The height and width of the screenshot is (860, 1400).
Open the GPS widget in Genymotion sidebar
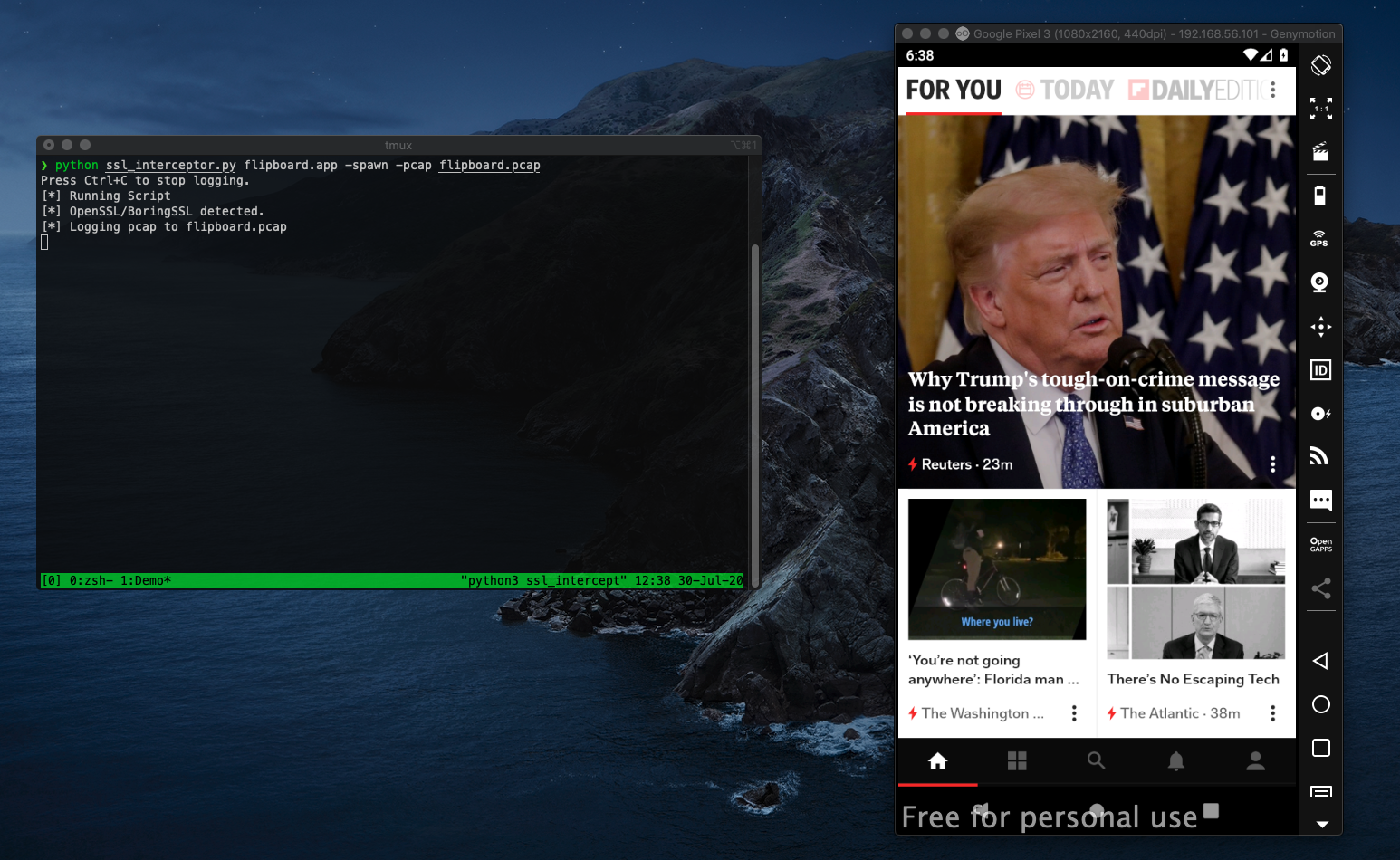pos(1319,239)
